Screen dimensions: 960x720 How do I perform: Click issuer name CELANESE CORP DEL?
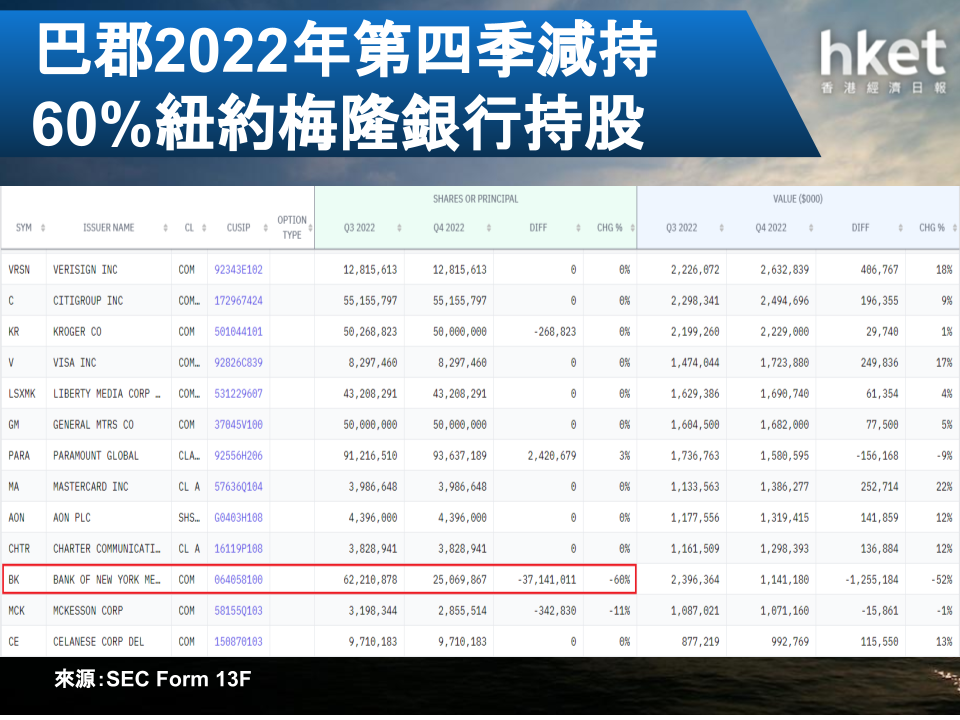(99, 642)
